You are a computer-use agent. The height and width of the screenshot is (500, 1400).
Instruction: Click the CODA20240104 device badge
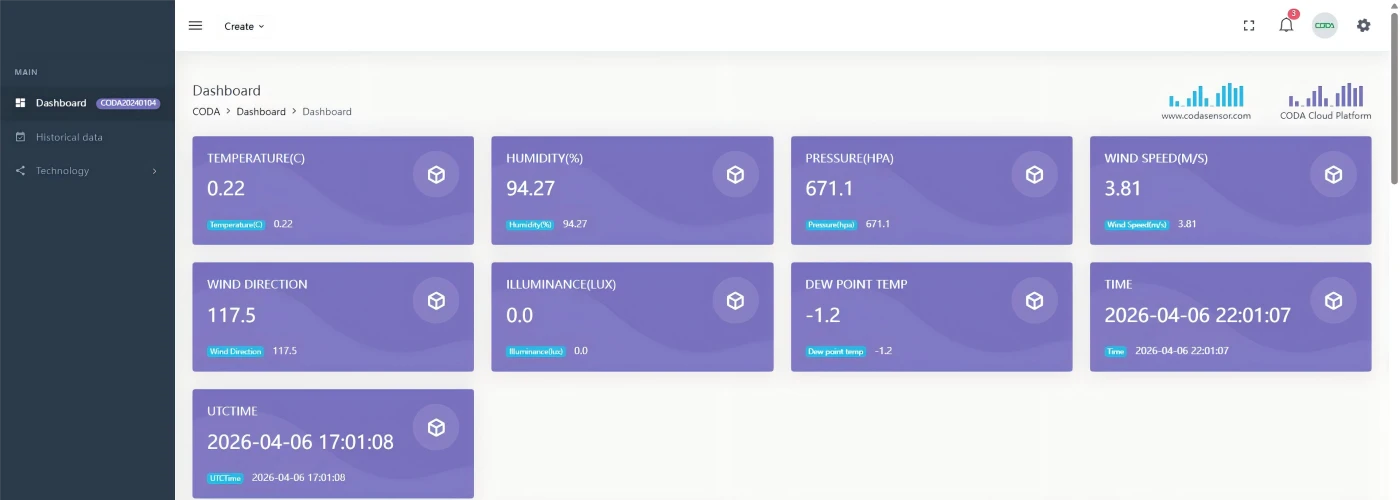tap(128, 103)
